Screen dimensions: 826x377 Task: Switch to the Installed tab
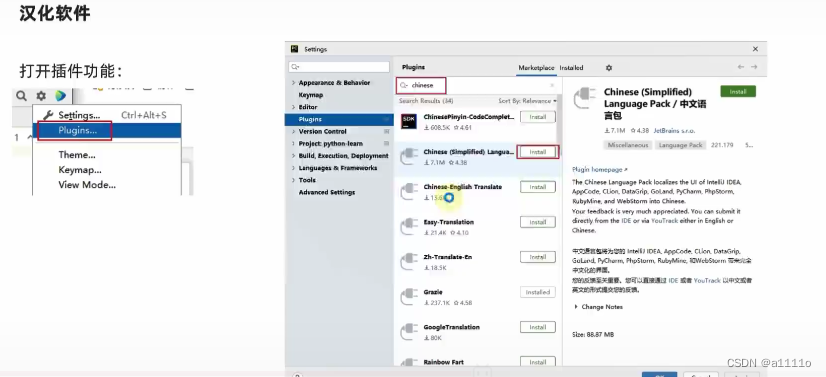[x=571, y=68]
